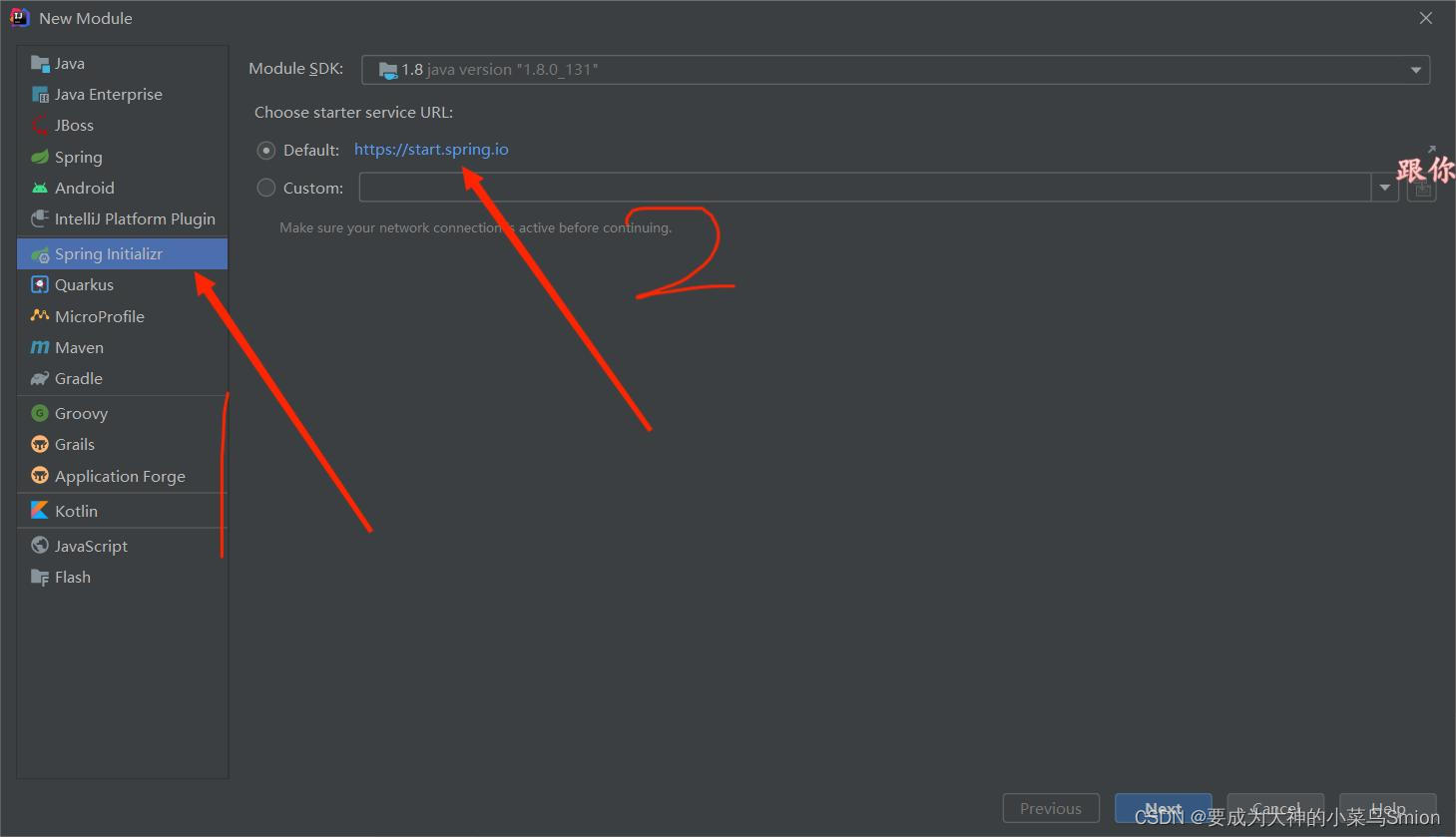Choose JBoss module type
This screenshot has height=837, width=1456.
[x=123, y=126]
